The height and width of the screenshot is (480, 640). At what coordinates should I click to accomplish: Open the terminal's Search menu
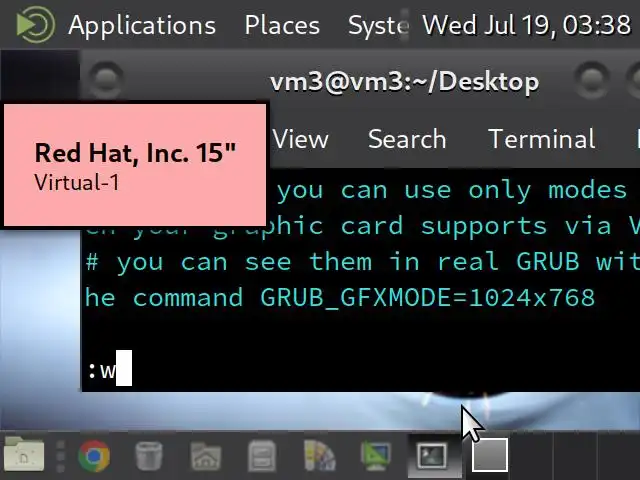coord(407,140)
